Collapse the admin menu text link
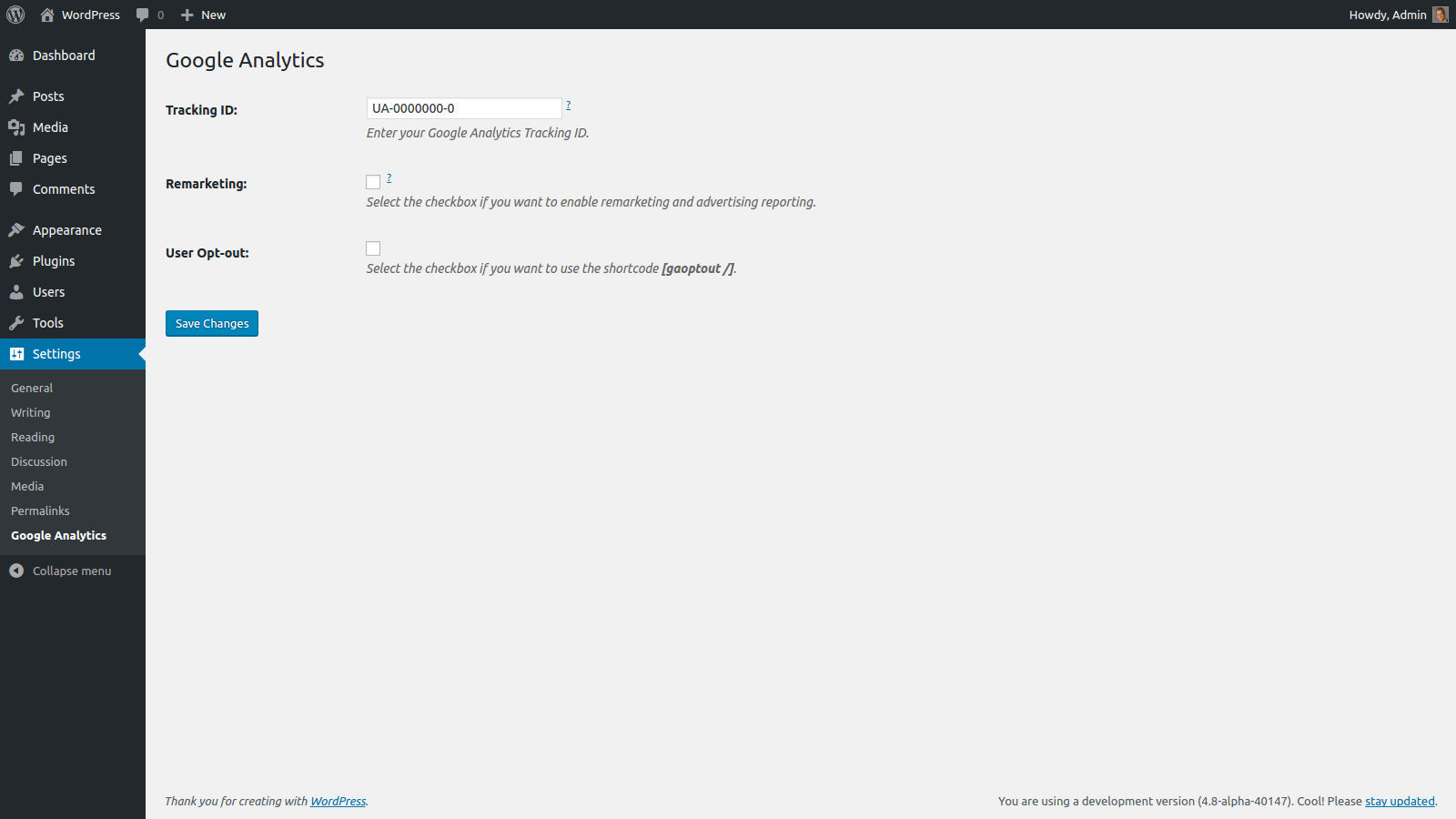 point(72,571)
